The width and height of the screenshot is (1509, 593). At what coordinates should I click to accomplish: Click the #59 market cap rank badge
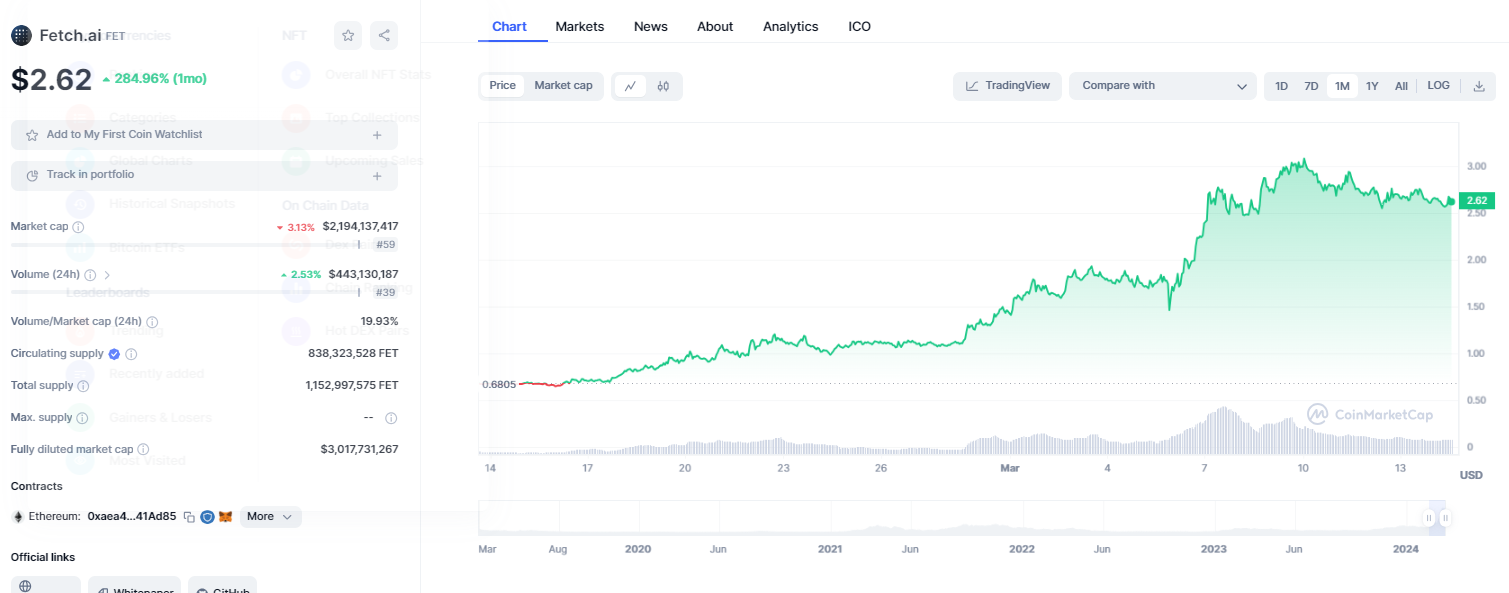point(384,245)
